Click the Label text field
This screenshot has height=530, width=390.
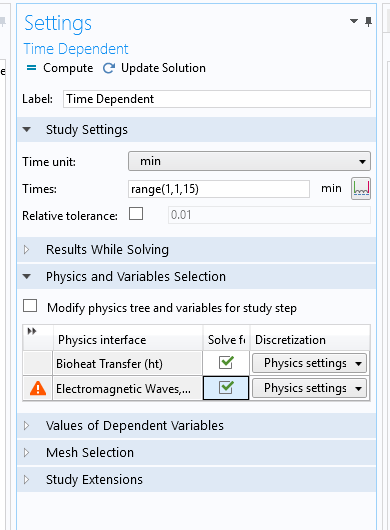[x=217, y=99]
